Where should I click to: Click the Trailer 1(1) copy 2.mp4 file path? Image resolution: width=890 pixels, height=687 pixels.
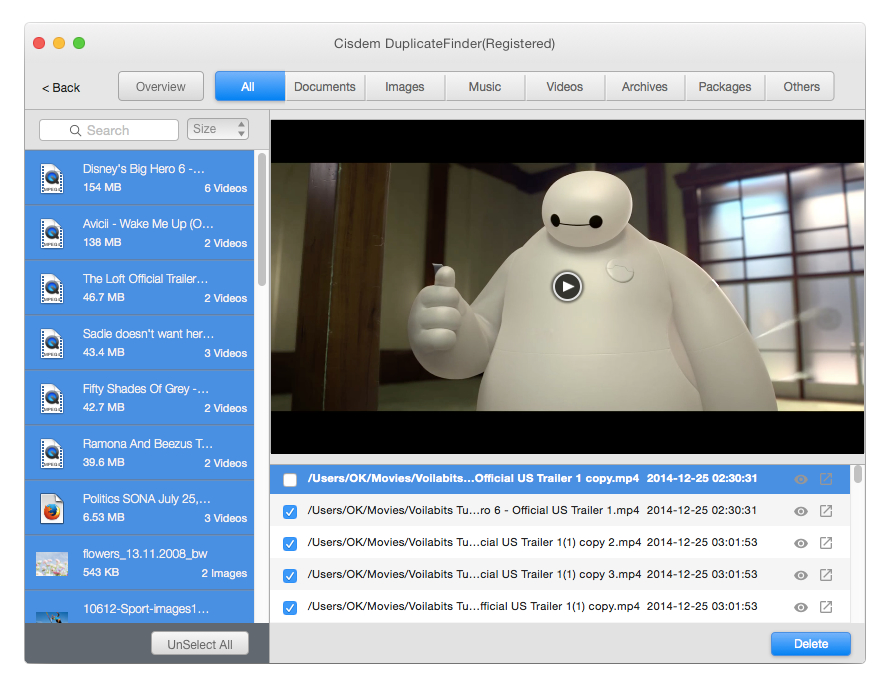(474, 542)
